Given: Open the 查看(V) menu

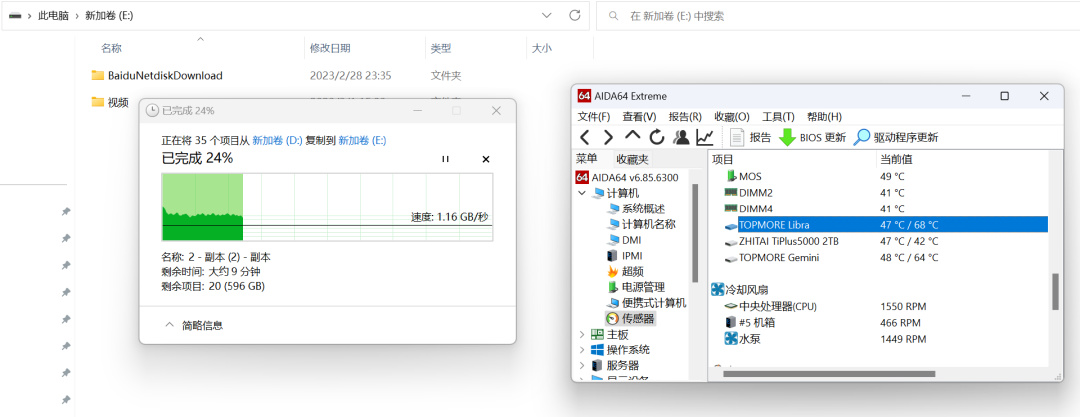Looking at the screenshot, I should click(639, 116).
